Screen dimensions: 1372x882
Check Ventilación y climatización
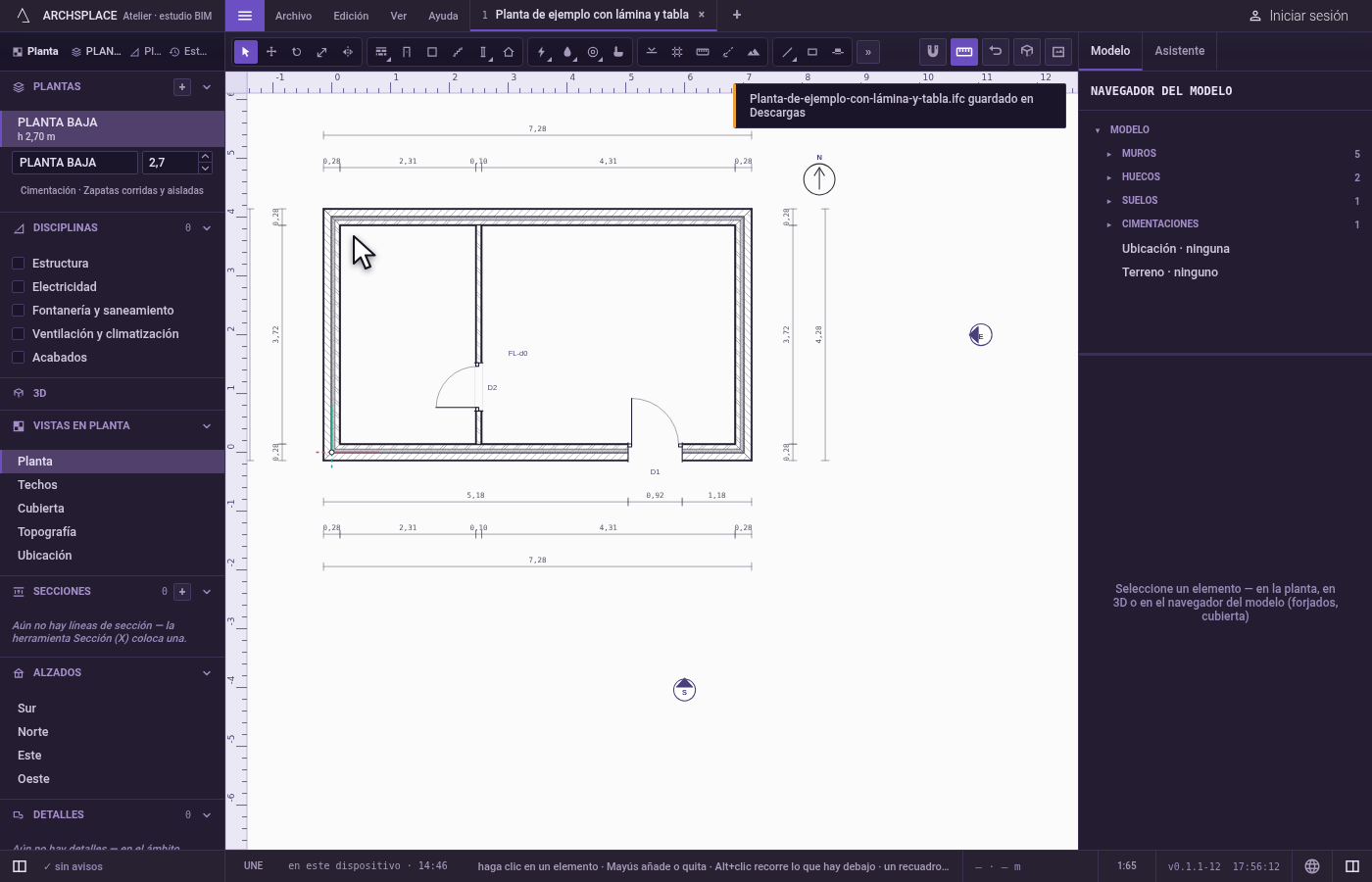pyautogui.click(x=19, y=334)
